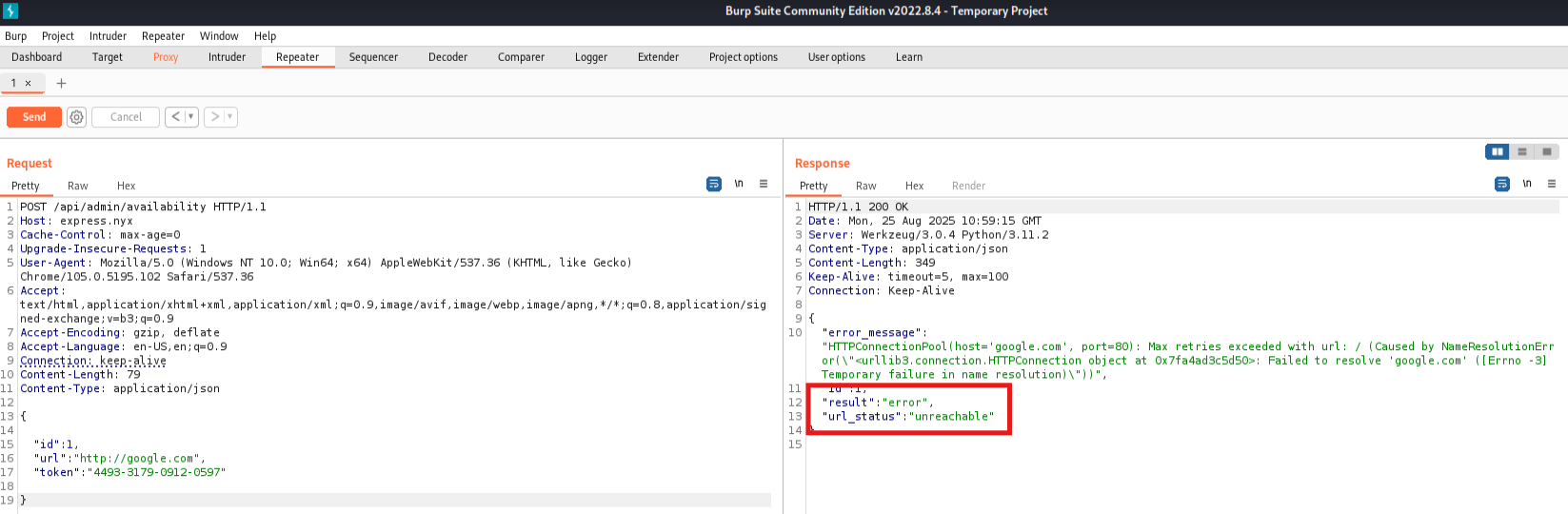1568x514 pixels.
Task: Expand the forward history dropdown arrow
Action: pos(229,117)
